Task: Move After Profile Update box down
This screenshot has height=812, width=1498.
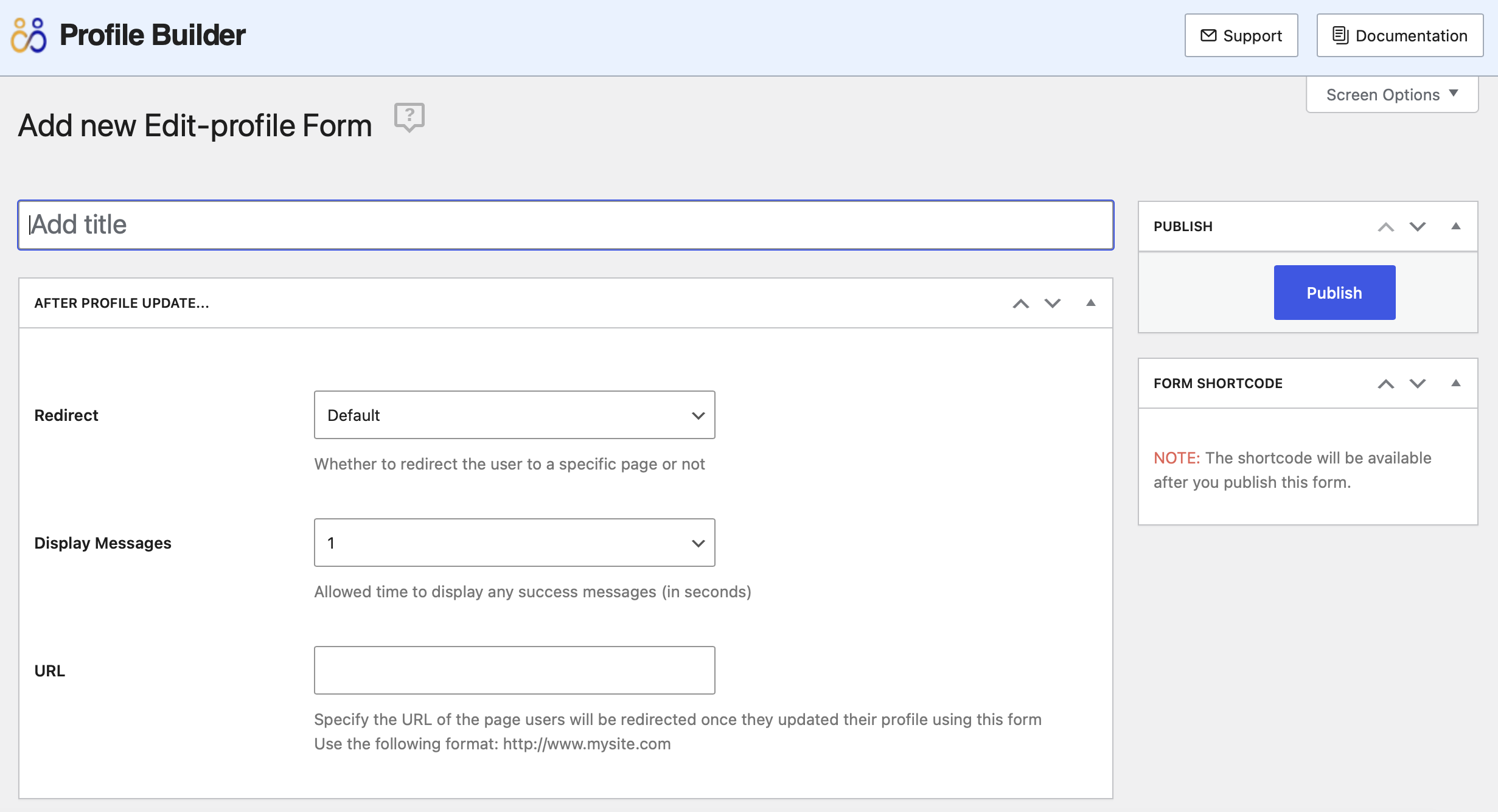Action: (x=1053, y=304)
